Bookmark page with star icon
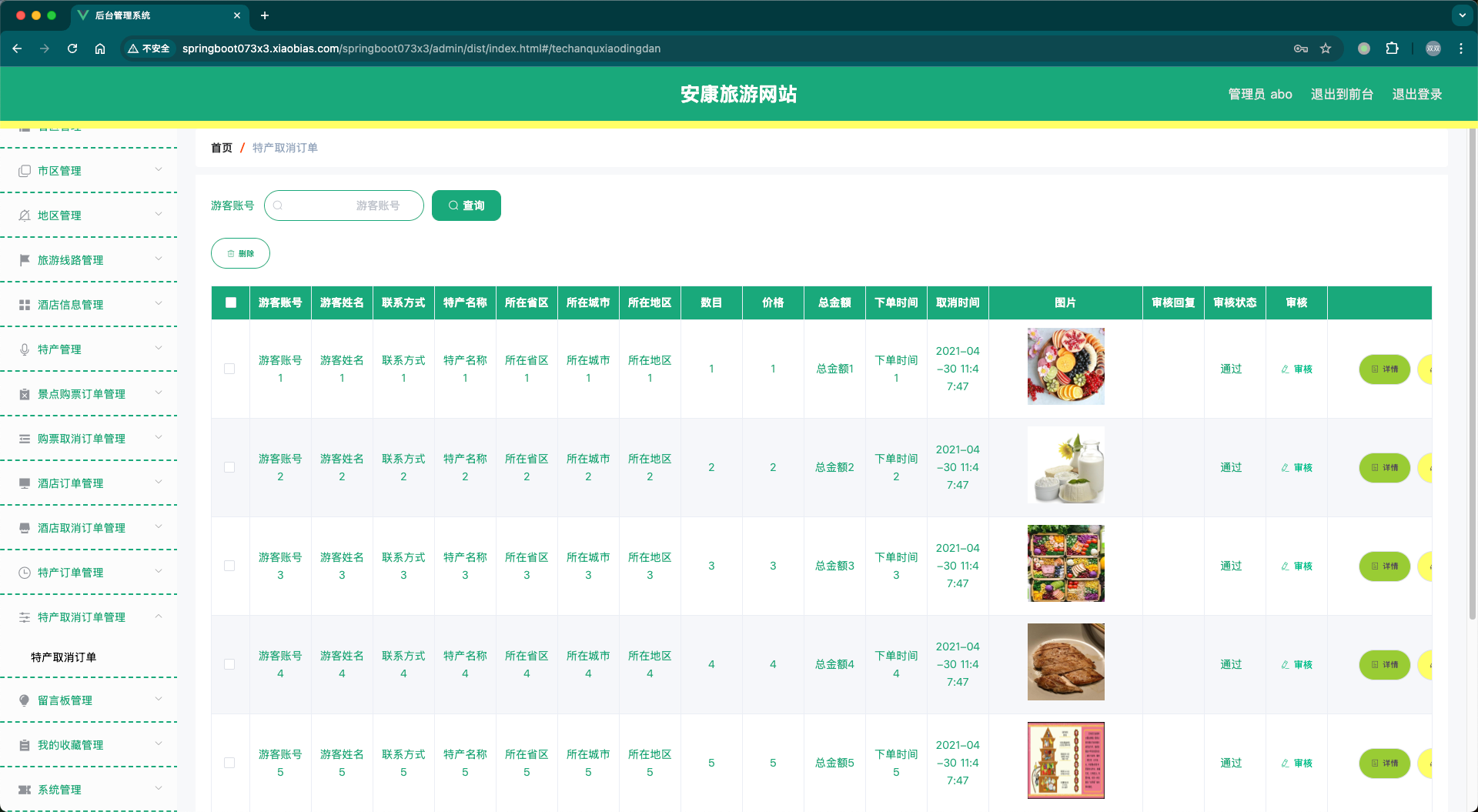The image size is (1478, 812). click(1326, 48)
